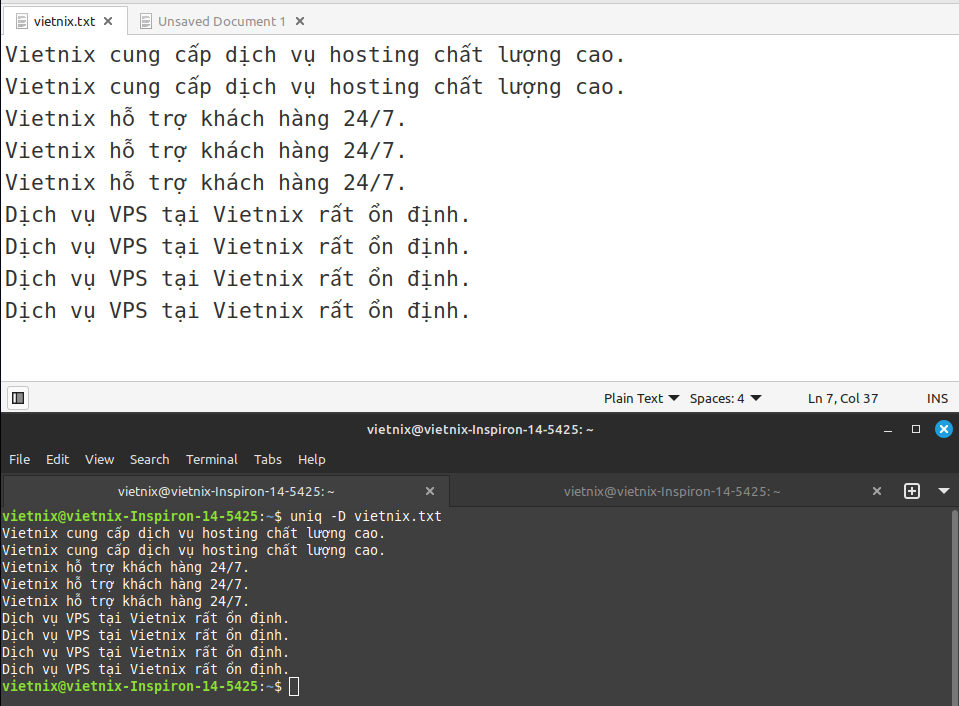
Task: Click the Ln 7, Col 37 position indicator
Action: [842, 398]
